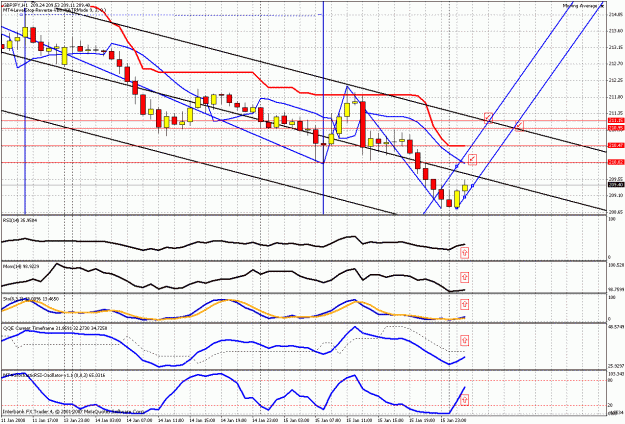Click the RSI(14) indicator label
Image resolution: width=625 pixels, height=424 pixels.
click(20, 220)
